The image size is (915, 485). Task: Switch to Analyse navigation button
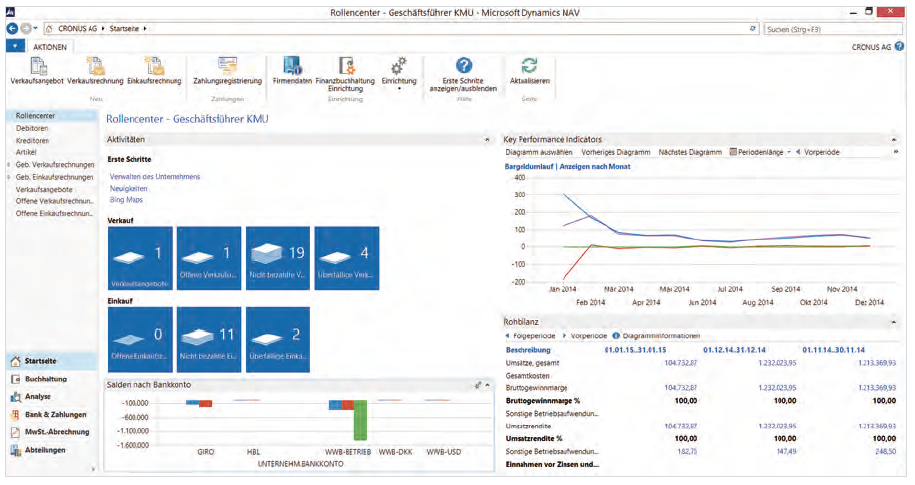[52, 396]
